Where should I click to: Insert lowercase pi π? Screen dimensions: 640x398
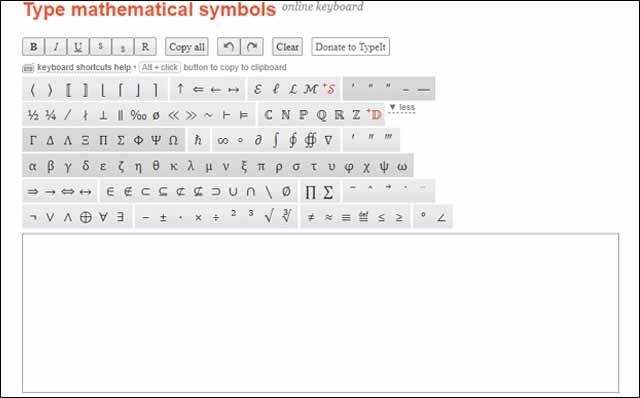point(261,166)
